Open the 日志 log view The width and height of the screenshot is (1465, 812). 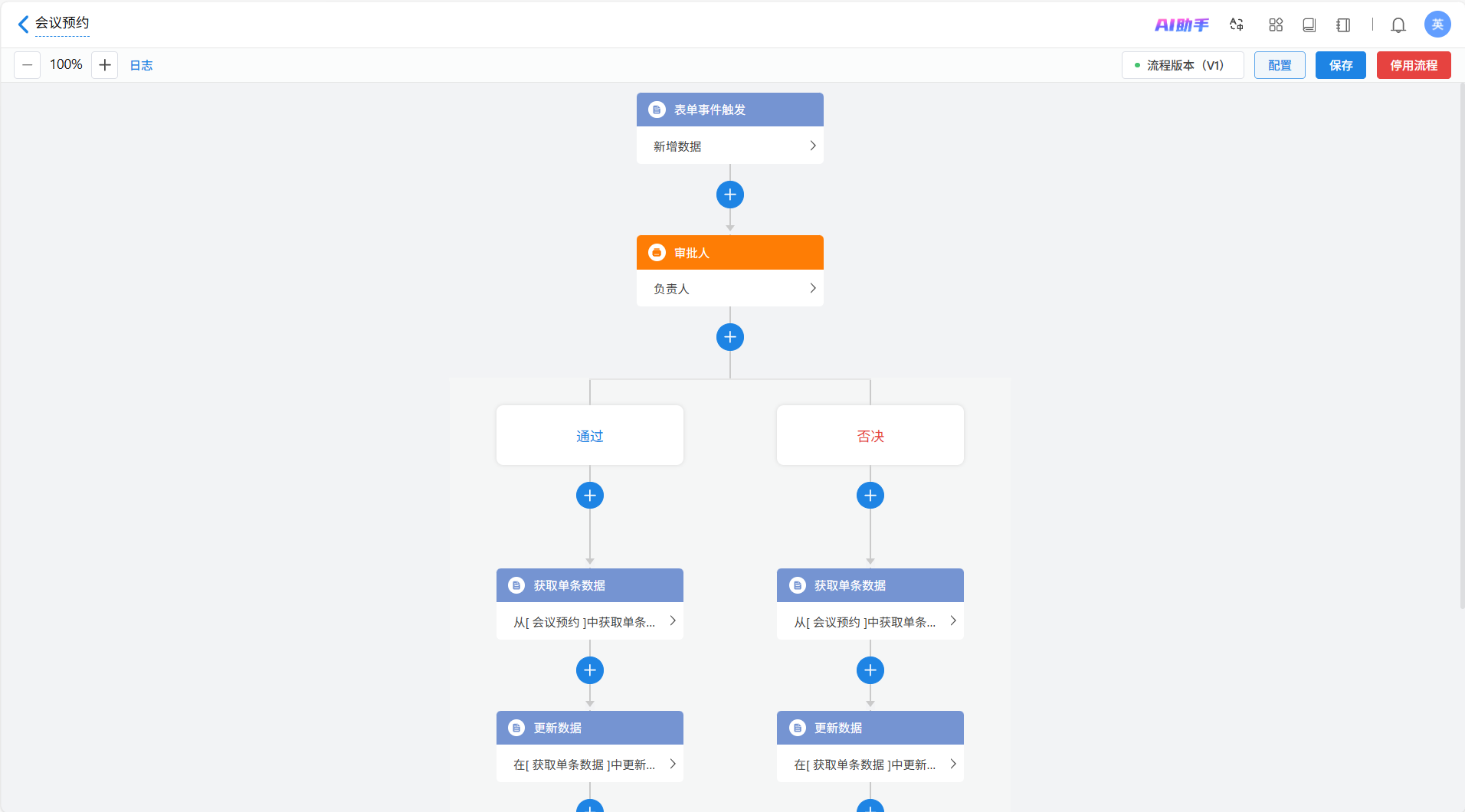pos(141,65)
